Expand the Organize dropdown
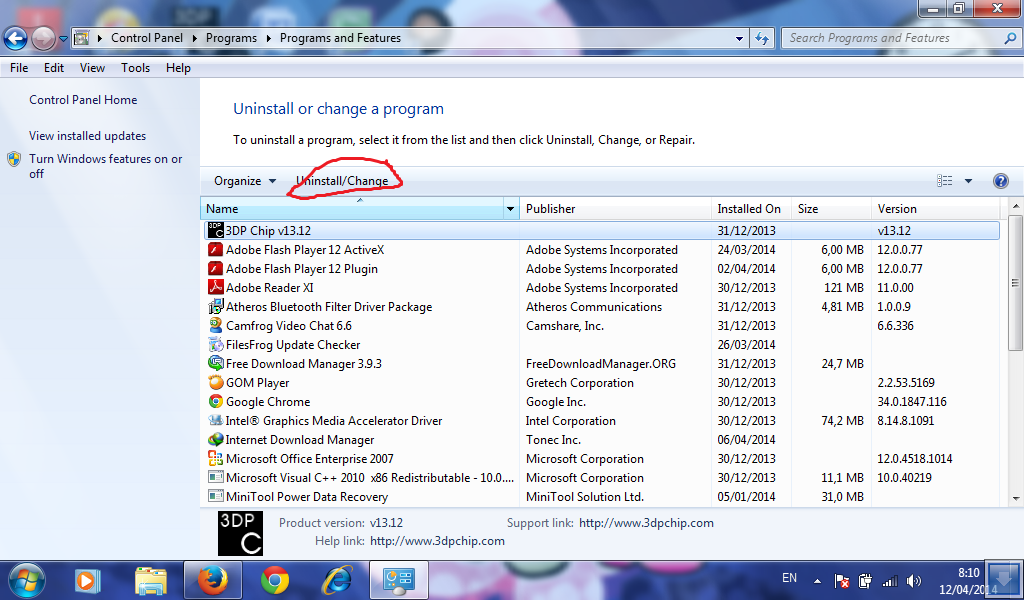The height and width of the screenshot is (600, 1024). pyautogui.click(x=245, y=181)
